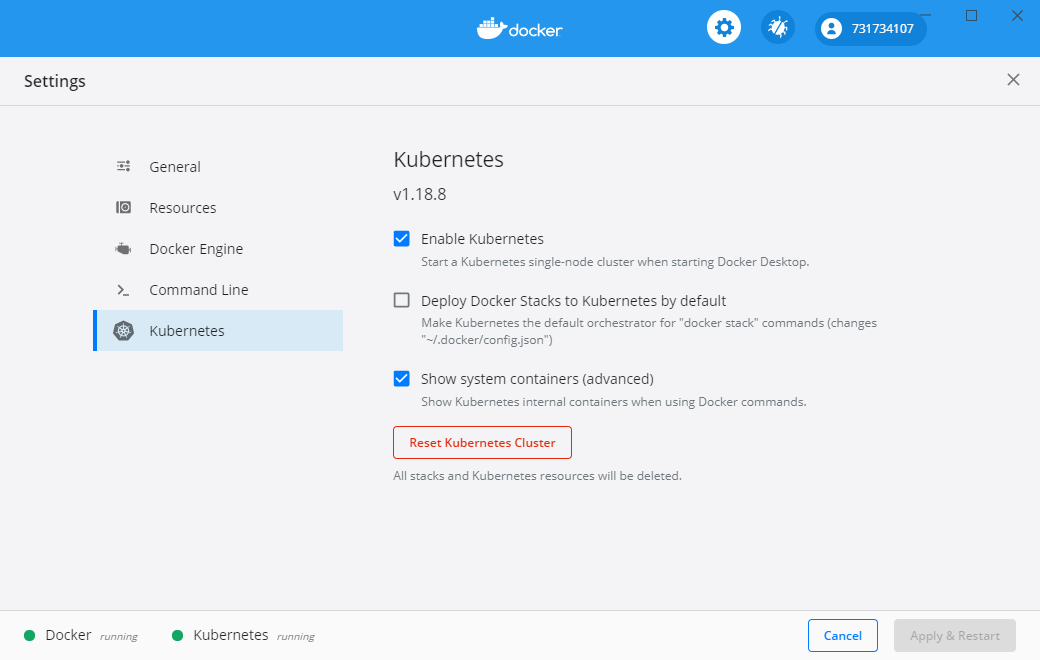This screenshot has width=1040, height=660.
Task: Click the green Docker status dot
Action: (29, 635)
